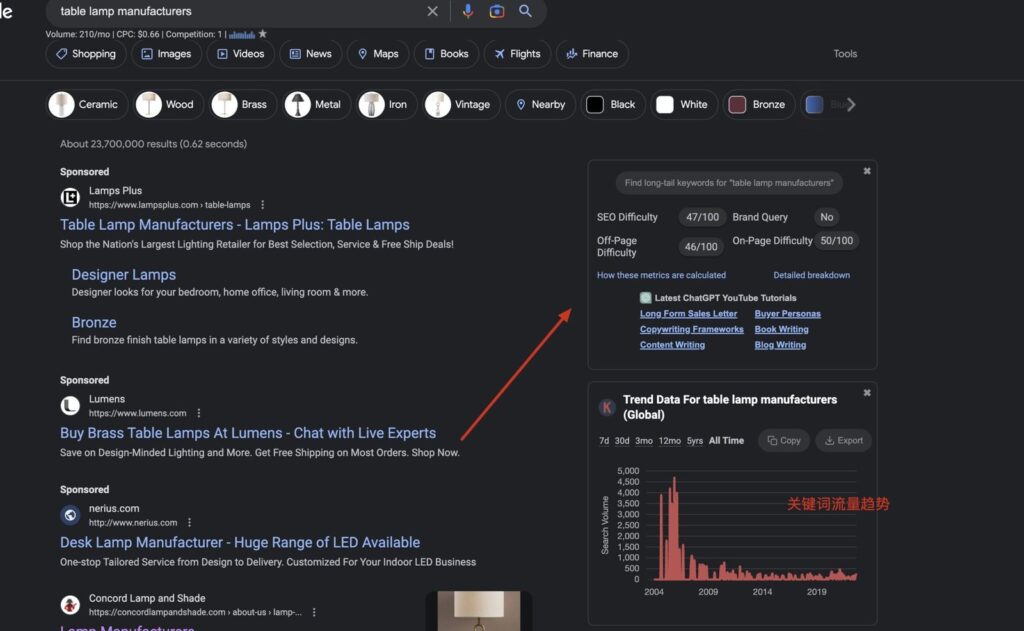Choose the White color filter
This screenshot has height=631, width=1024.
tap(683, 105)
